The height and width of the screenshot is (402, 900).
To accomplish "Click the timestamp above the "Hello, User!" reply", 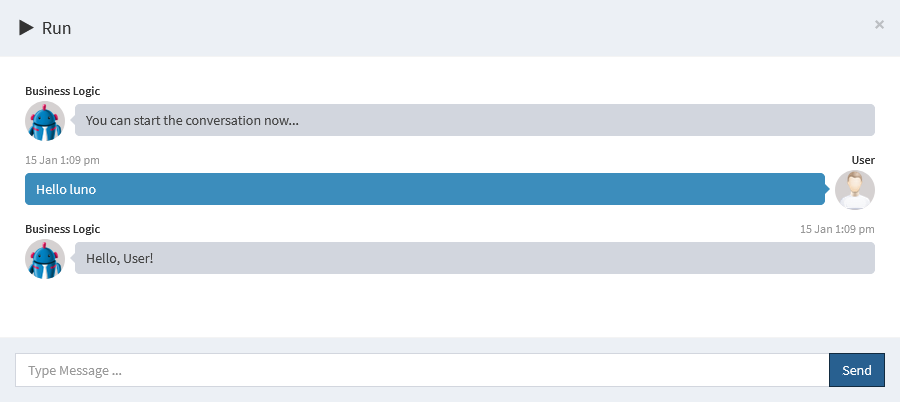I will (x=837, y=229).
